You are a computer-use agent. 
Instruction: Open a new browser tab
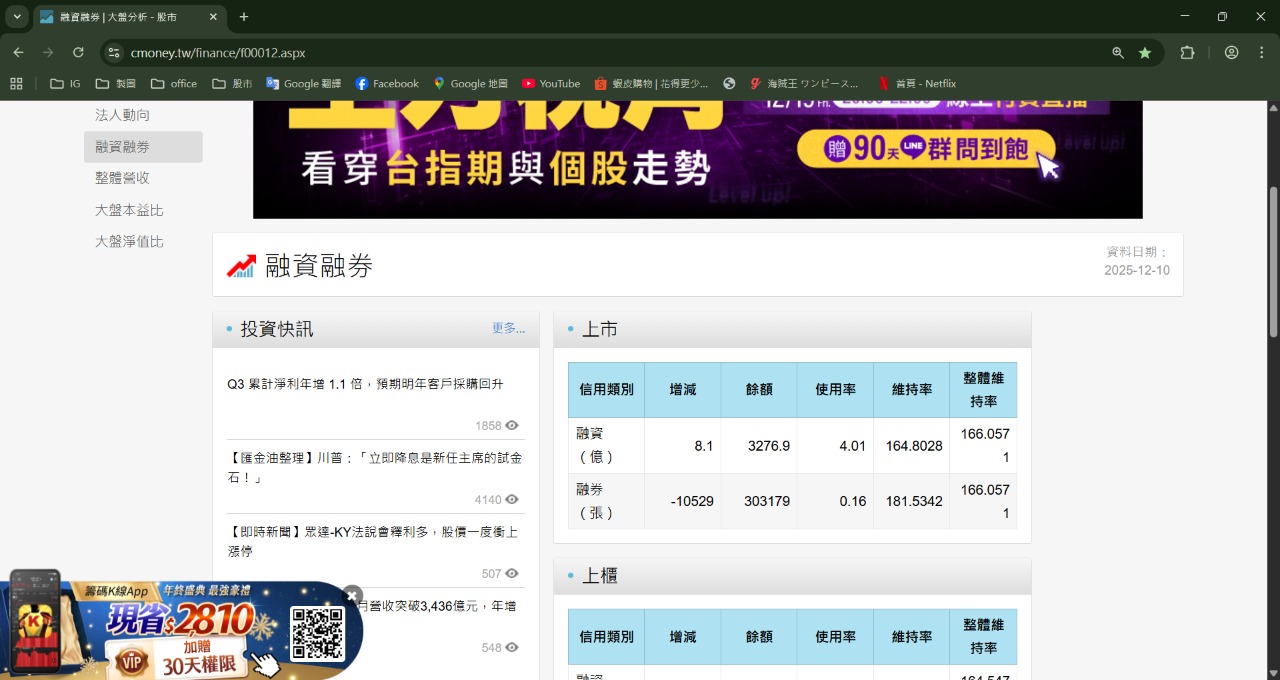(x=244, y=17)
